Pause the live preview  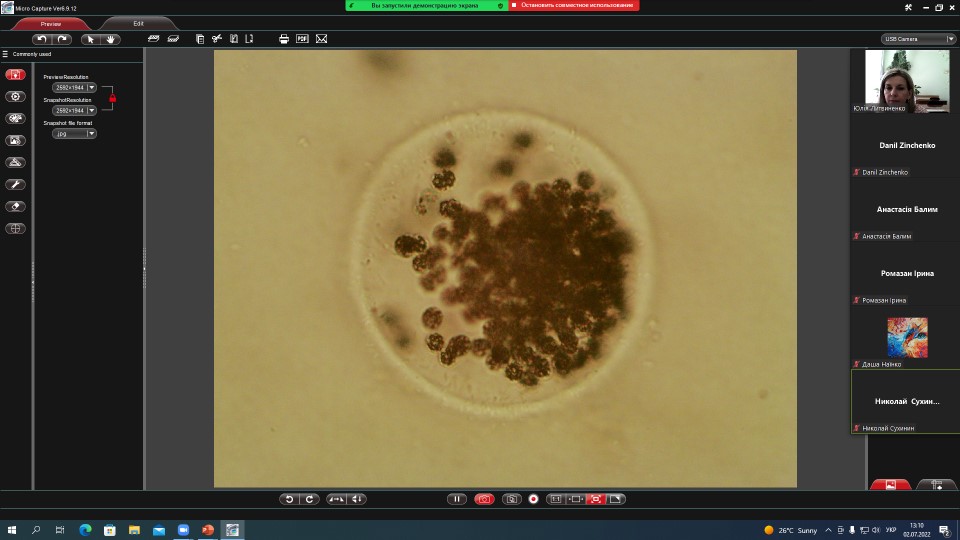(x=457, y=499)
